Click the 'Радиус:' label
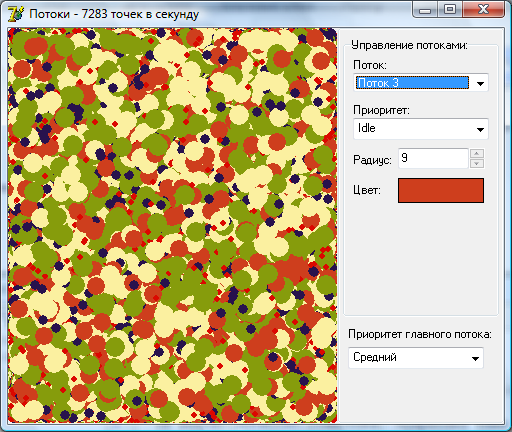The width and height of the screenshot is (512, 432). click(x=372, y=160)
